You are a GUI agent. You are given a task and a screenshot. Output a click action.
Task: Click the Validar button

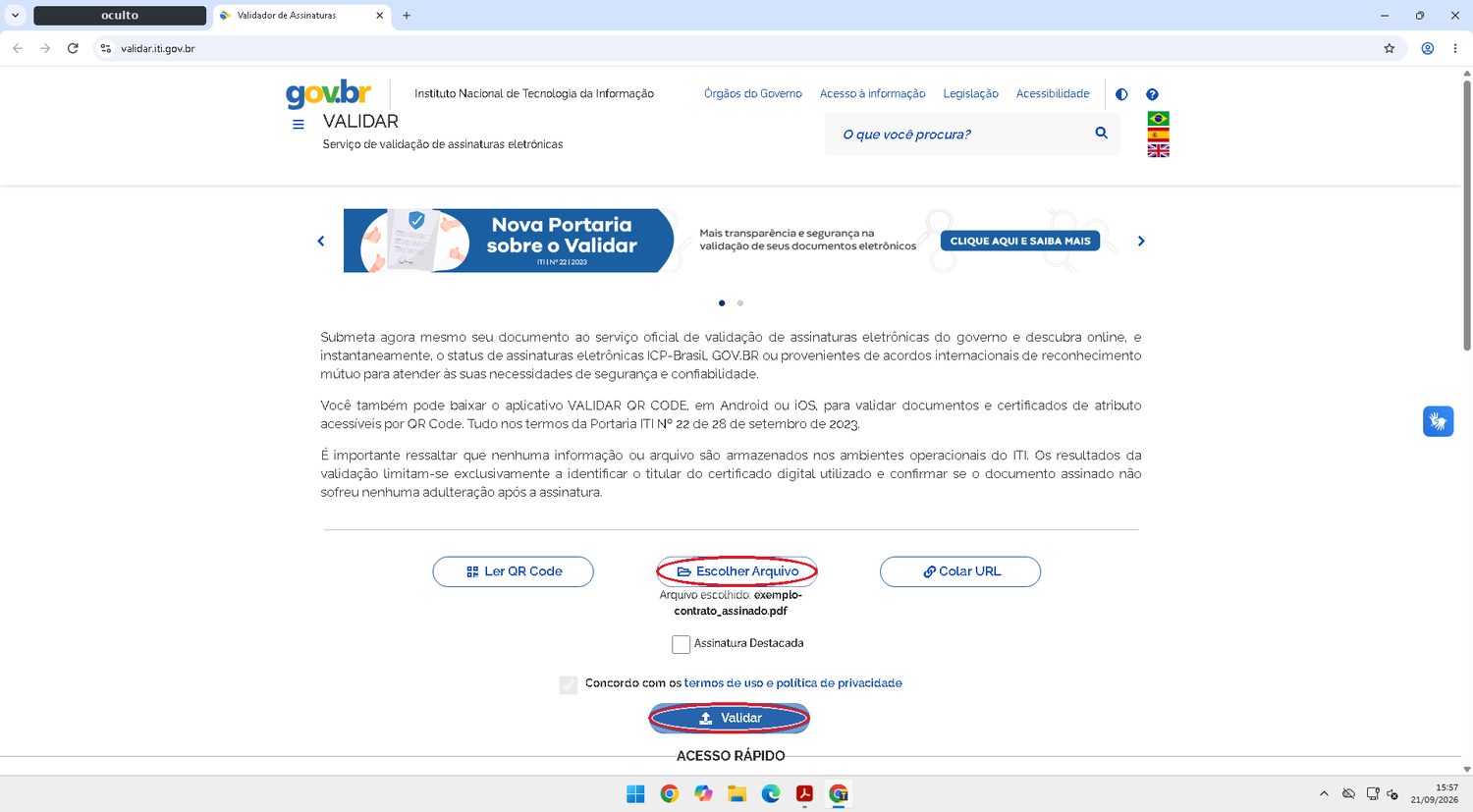tap(730, 719)
